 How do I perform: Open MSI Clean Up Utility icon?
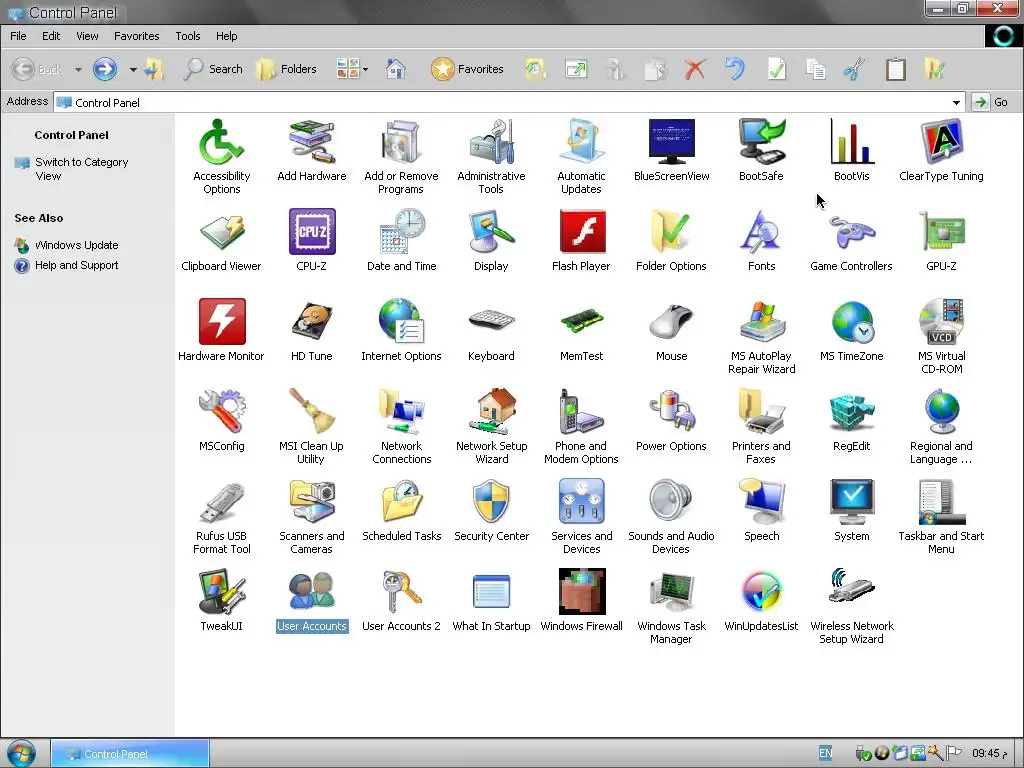point(312,412)
